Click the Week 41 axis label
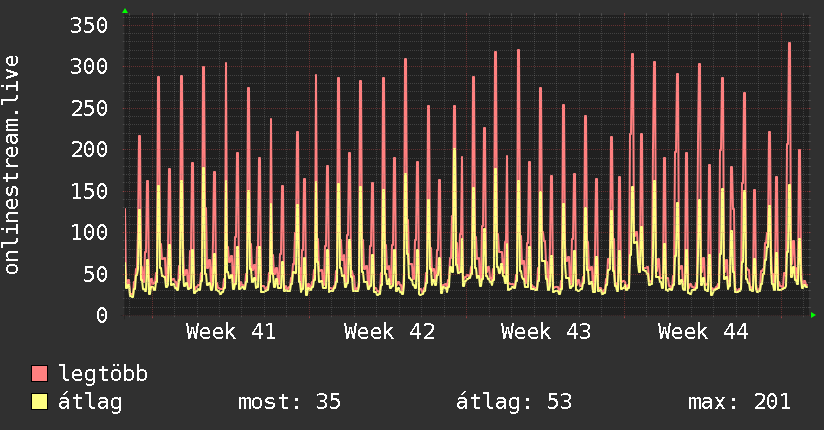Viewport: 824px width, 430px height. 231,332
